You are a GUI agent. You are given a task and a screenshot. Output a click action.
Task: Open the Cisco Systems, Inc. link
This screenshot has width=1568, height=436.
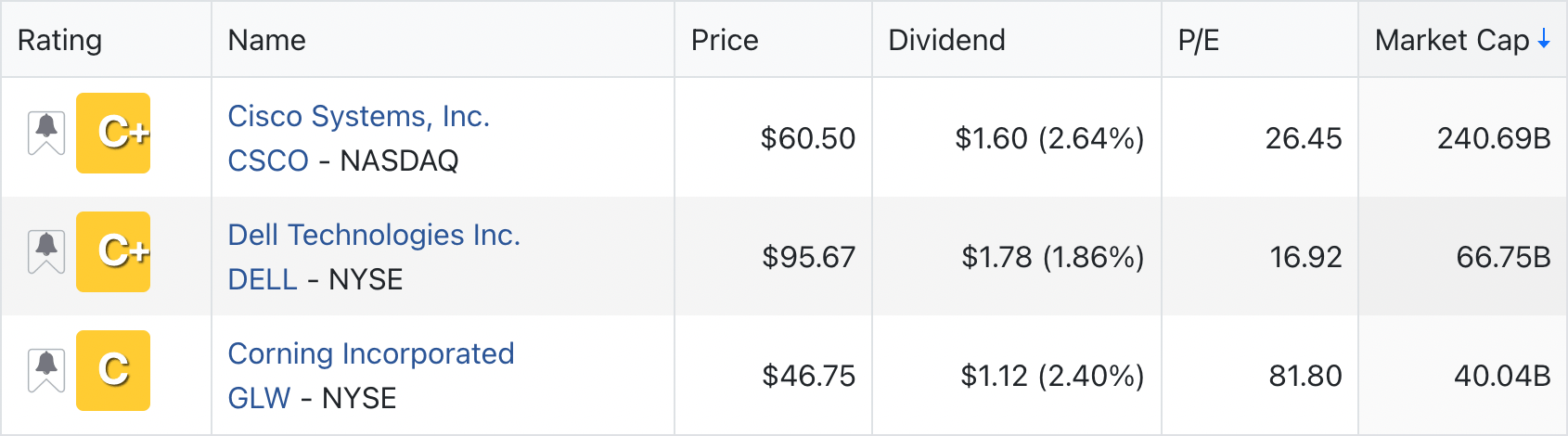pyautogui.click(x=359, y=116)
